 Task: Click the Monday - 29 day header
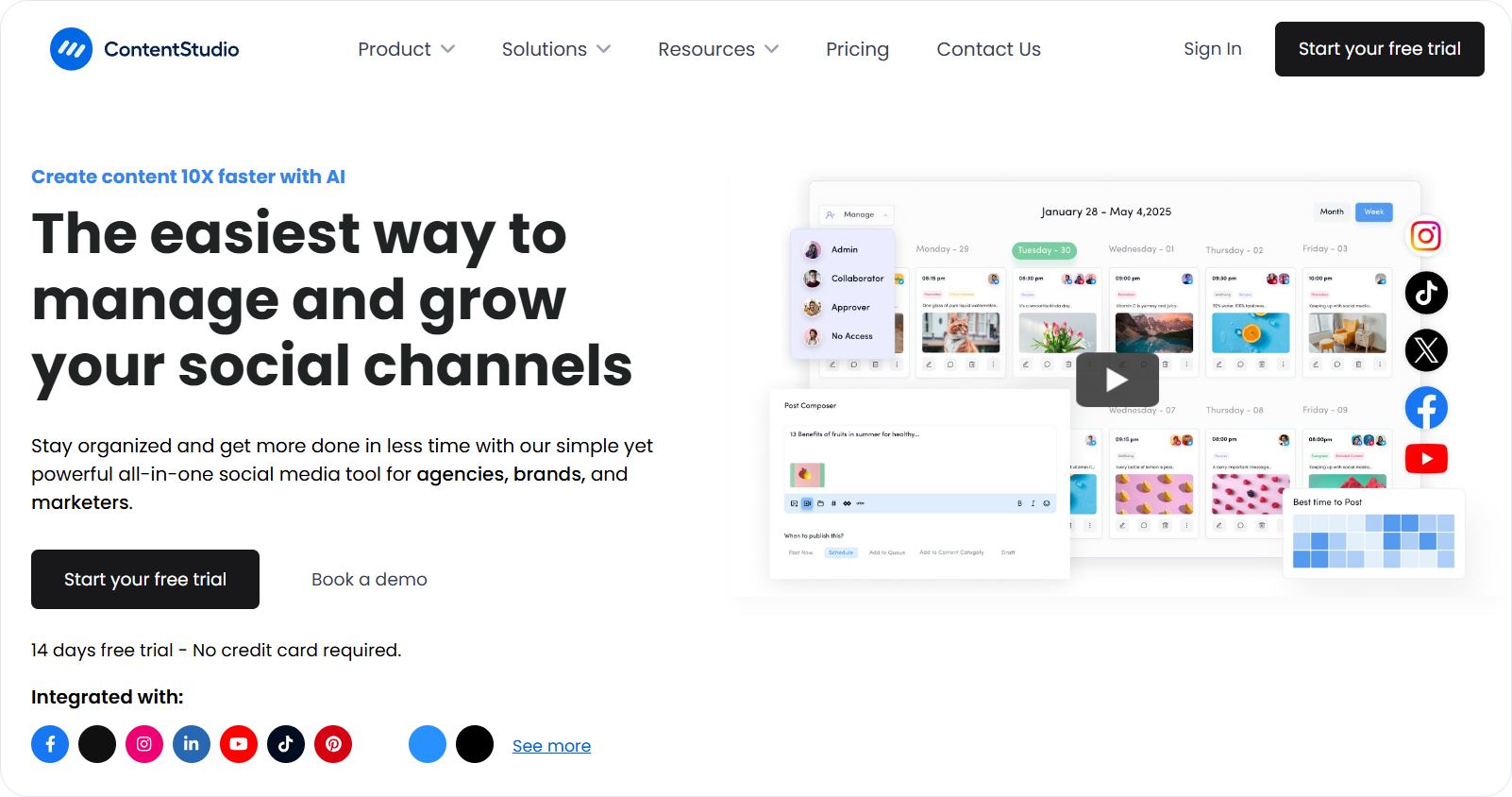942,249
